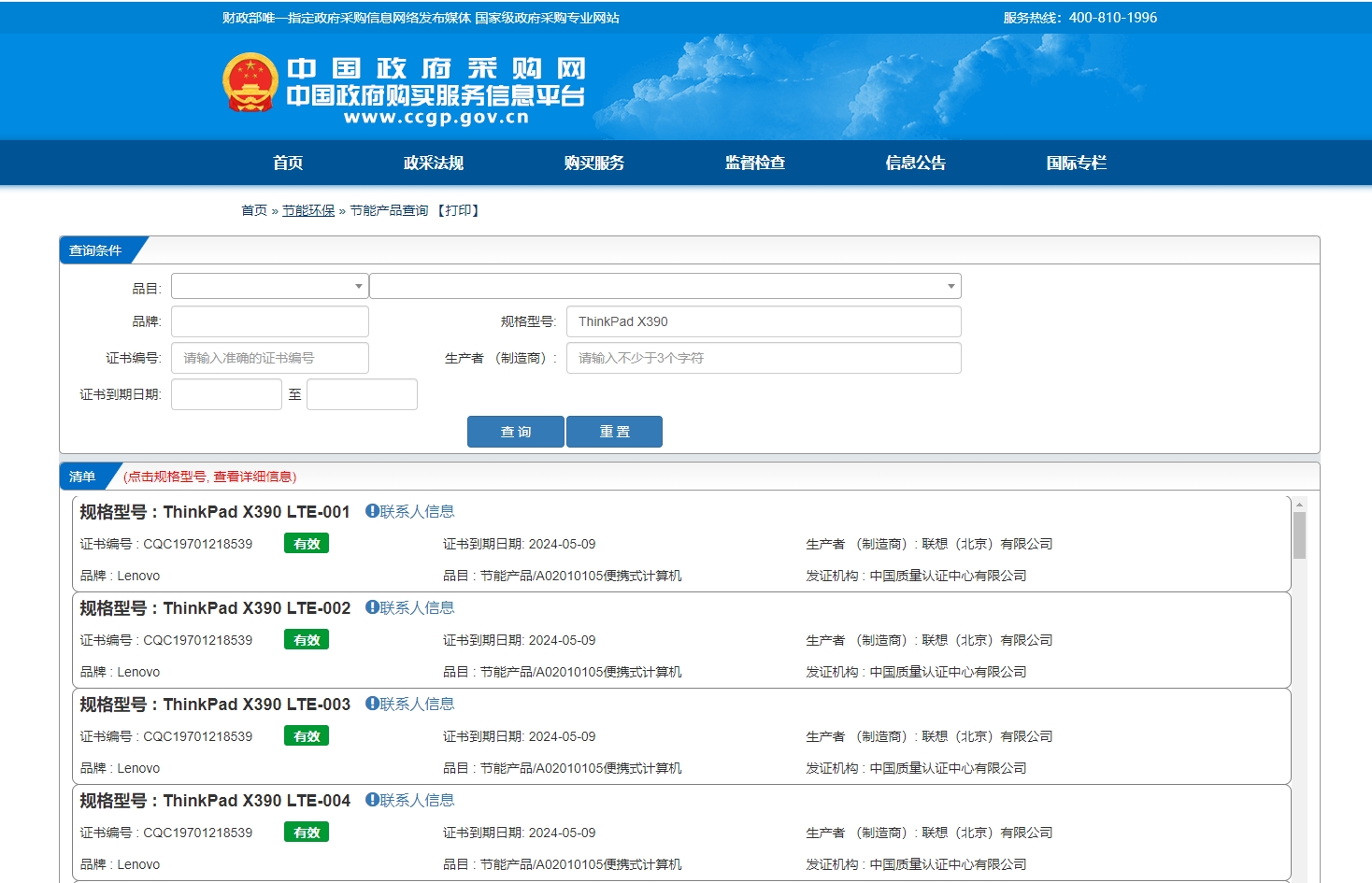Click the 生产者(制造商) manufacturer field
Image resolution: width=1372 pixels, height=883 pixels.
coord(764,358)
